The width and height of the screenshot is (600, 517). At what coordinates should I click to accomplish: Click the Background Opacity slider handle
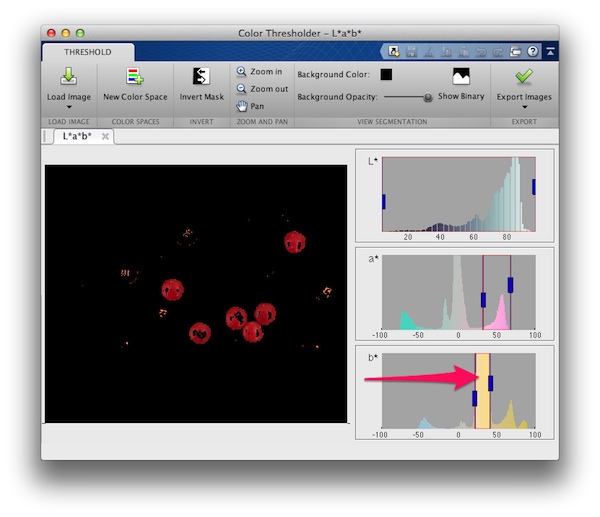[x=428, y=97]
